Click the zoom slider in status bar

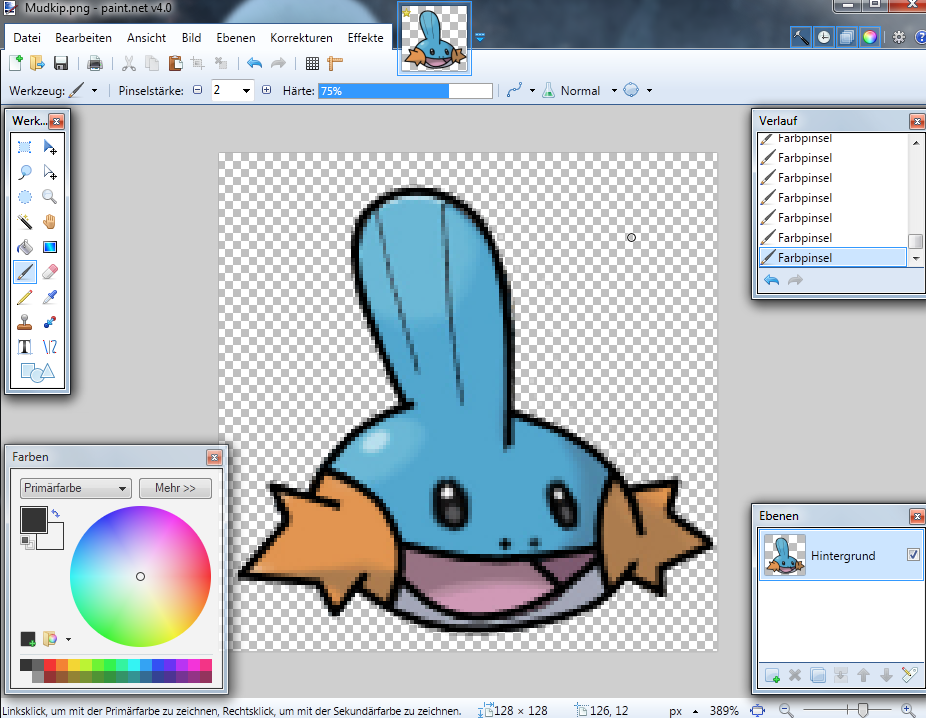coord(847,710)
